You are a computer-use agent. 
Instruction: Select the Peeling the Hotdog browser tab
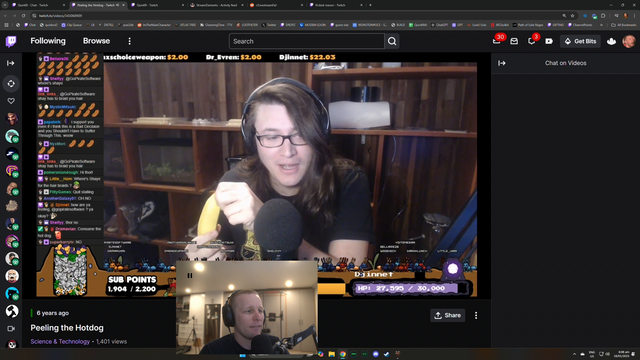(x=98, y=5)
